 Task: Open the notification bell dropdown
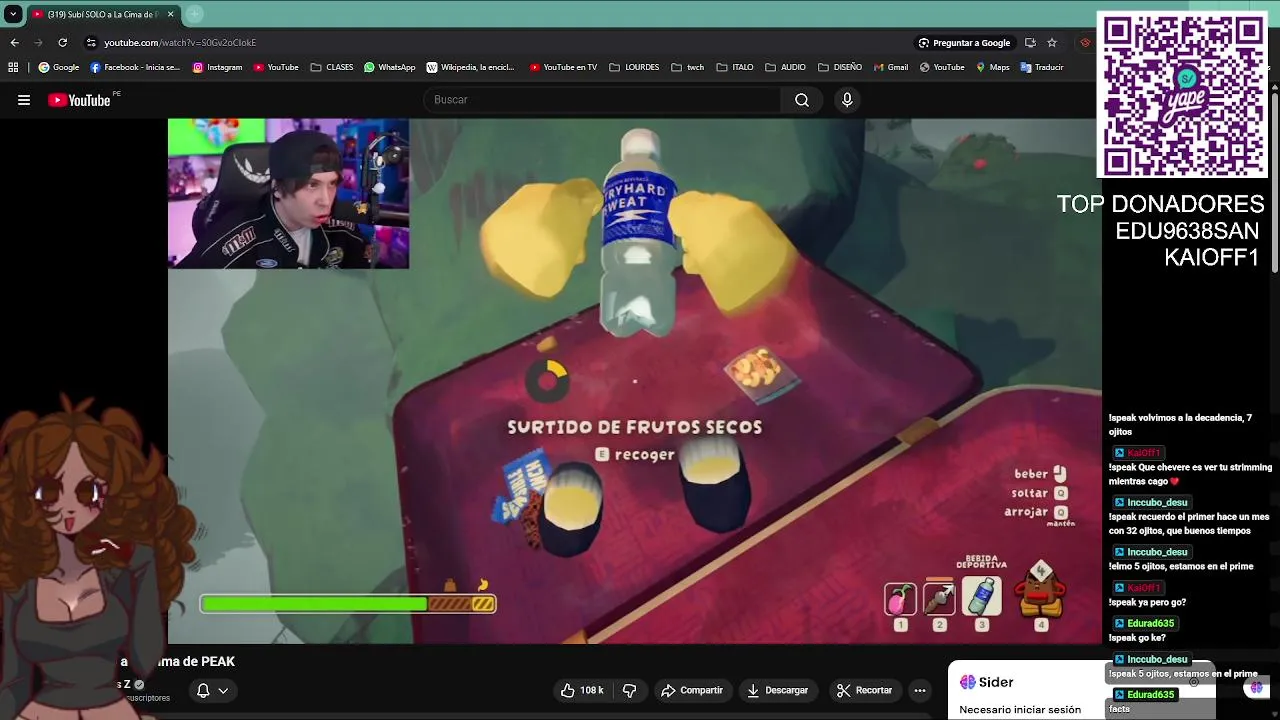tap(212, 690)
